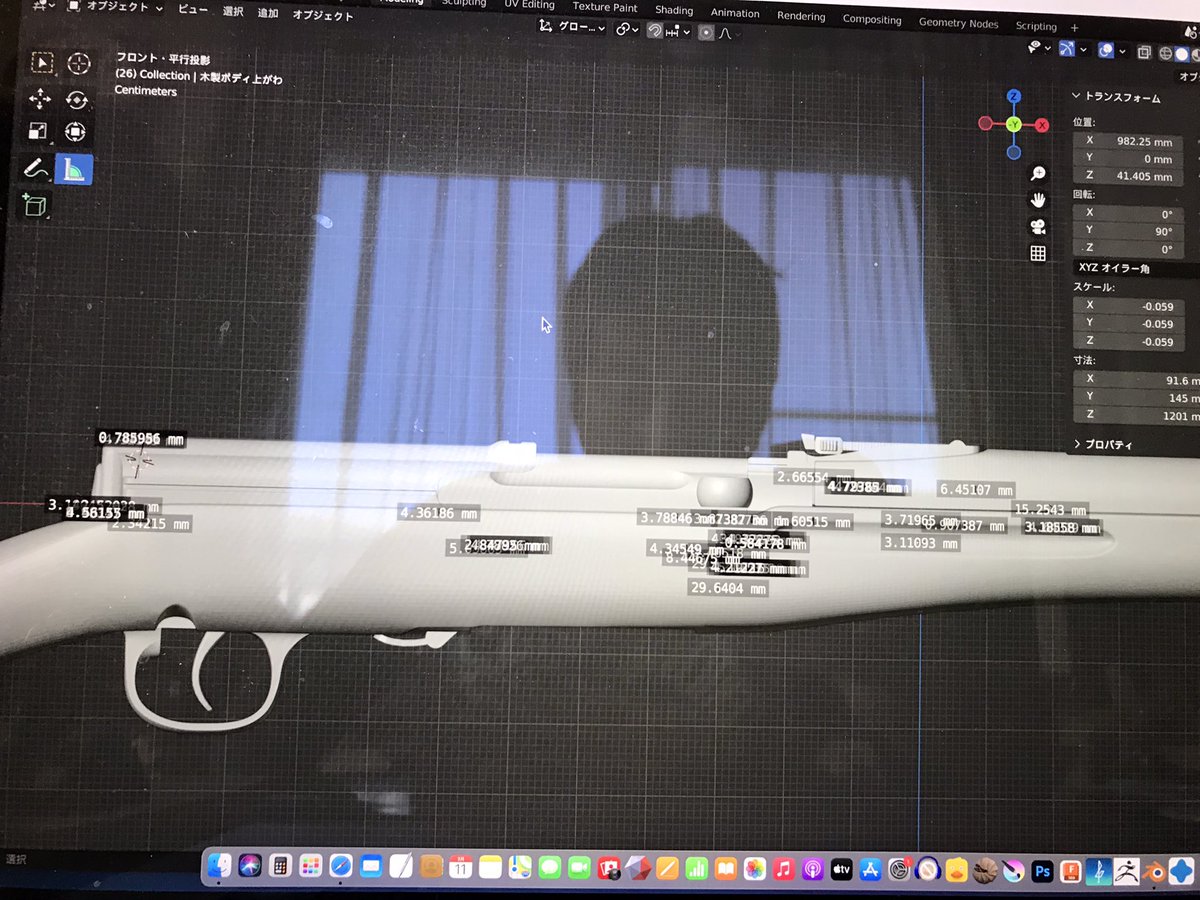This screenshot has height=900, width=1200.
Task: Open Photoshop from the dock
Action: (1042, 871)
